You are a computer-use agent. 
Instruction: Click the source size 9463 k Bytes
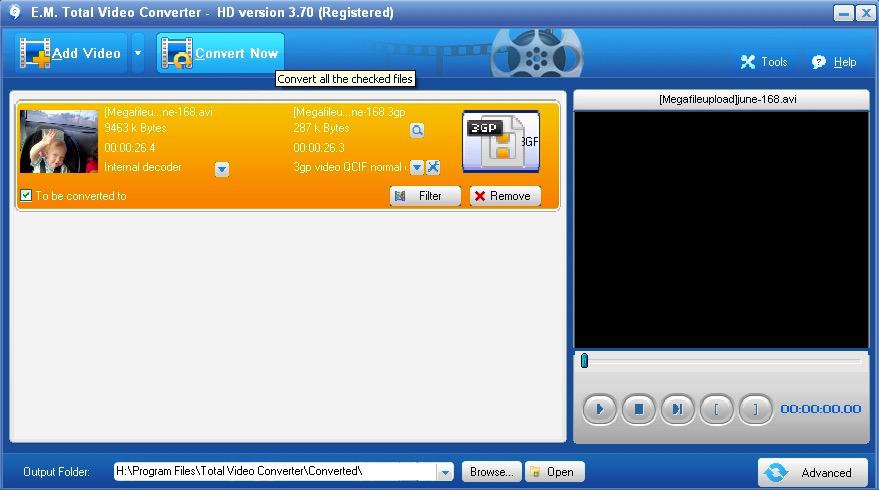[x=135, y=128]
